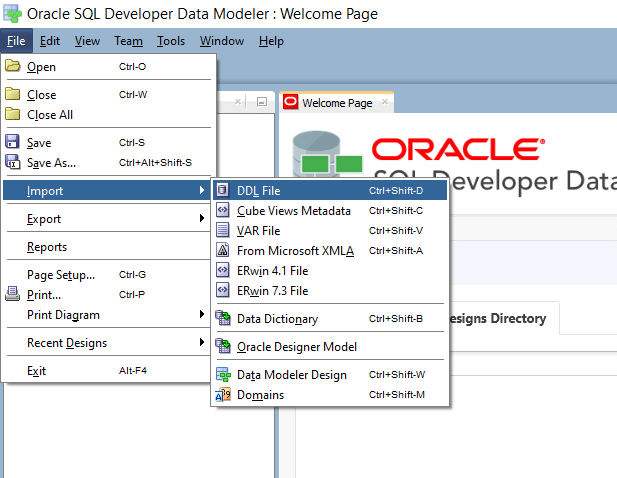Select Domains import option

(x=330, y=395)
